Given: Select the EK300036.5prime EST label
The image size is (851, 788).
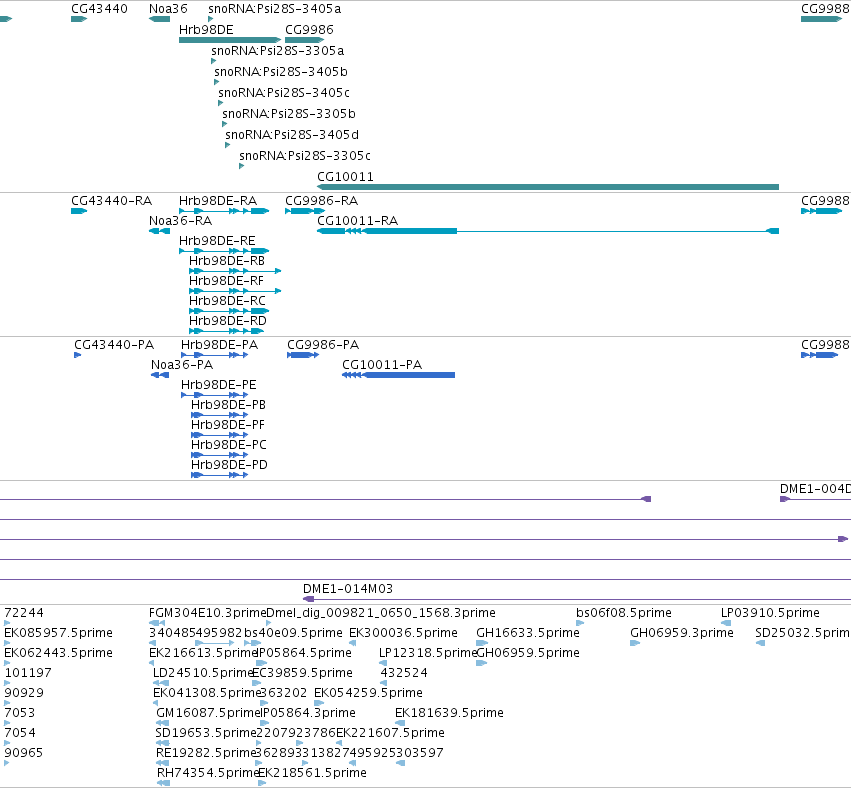Looking at the screenshot, I should pos(403,633).
